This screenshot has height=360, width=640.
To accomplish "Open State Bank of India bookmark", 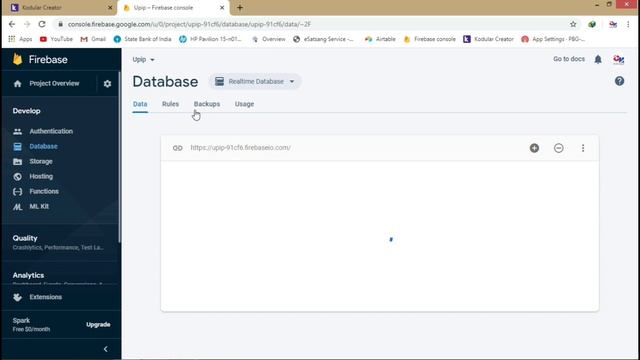I will (143, 39).
